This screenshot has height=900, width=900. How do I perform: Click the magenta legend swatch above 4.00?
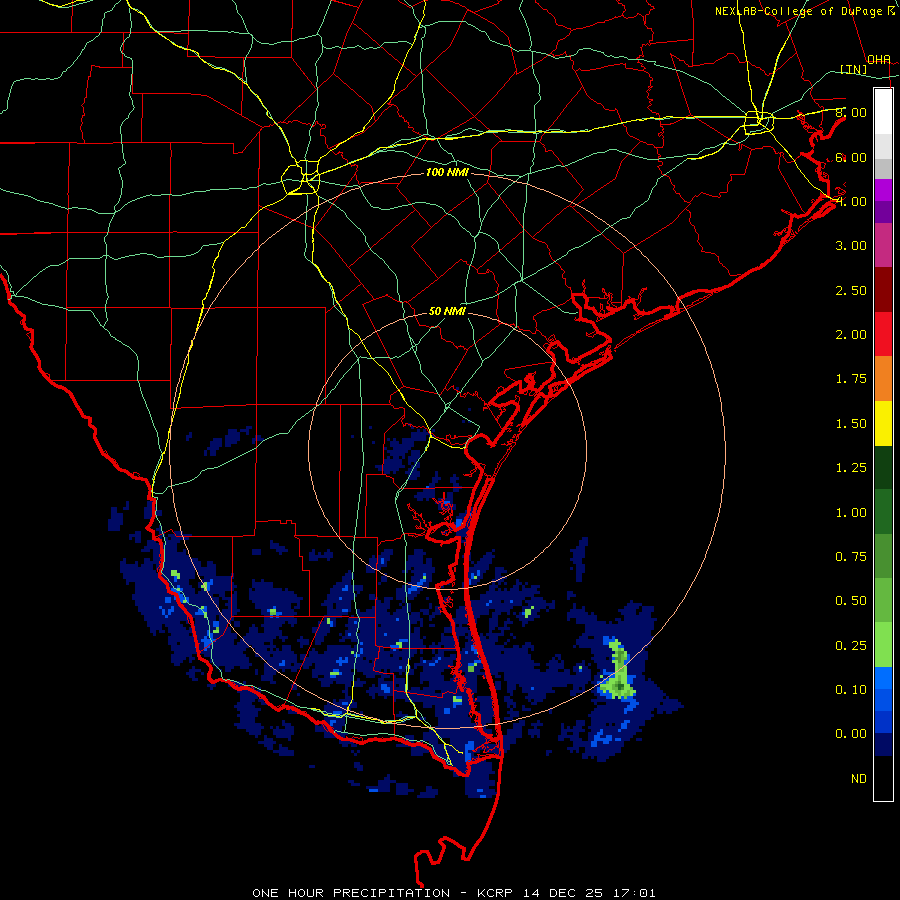[883, 190]
